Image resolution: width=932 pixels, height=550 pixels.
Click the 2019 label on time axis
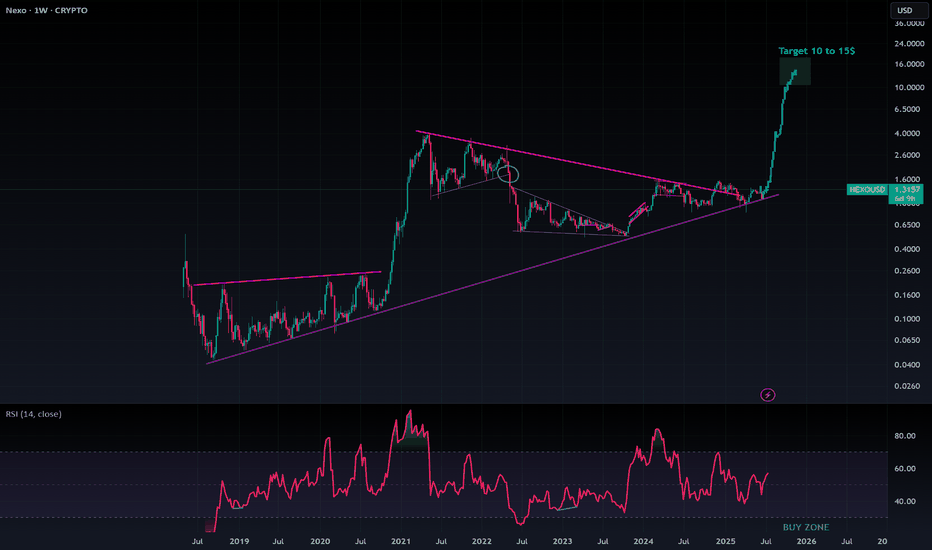tap(238, 541)
